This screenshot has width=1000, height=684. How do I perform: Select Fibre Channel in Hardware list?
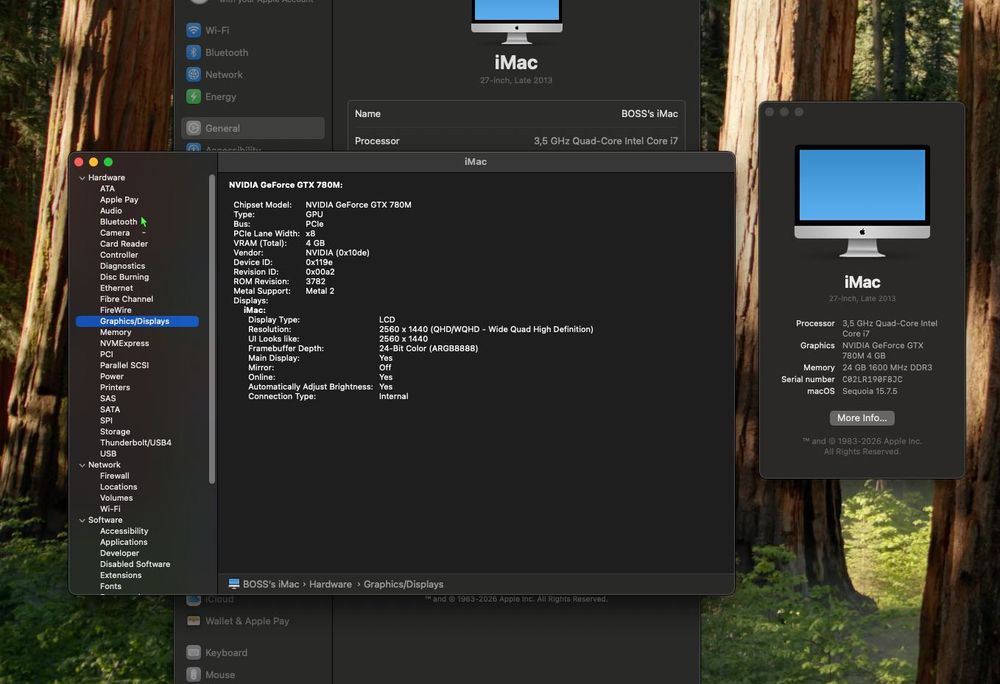pos(126,299)
